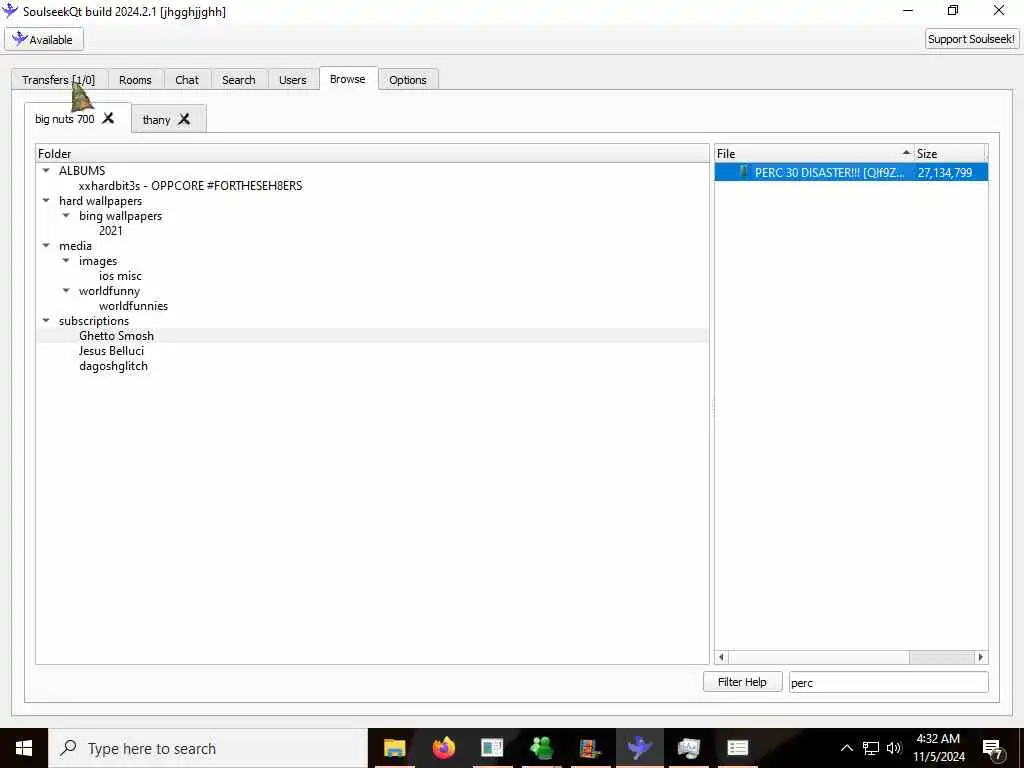Click the file size value 27,134,799

coord(944,172)
